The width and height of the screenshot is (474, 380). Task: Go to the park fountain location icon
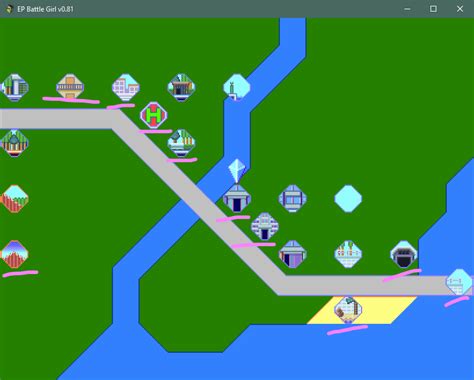[181, 143]
